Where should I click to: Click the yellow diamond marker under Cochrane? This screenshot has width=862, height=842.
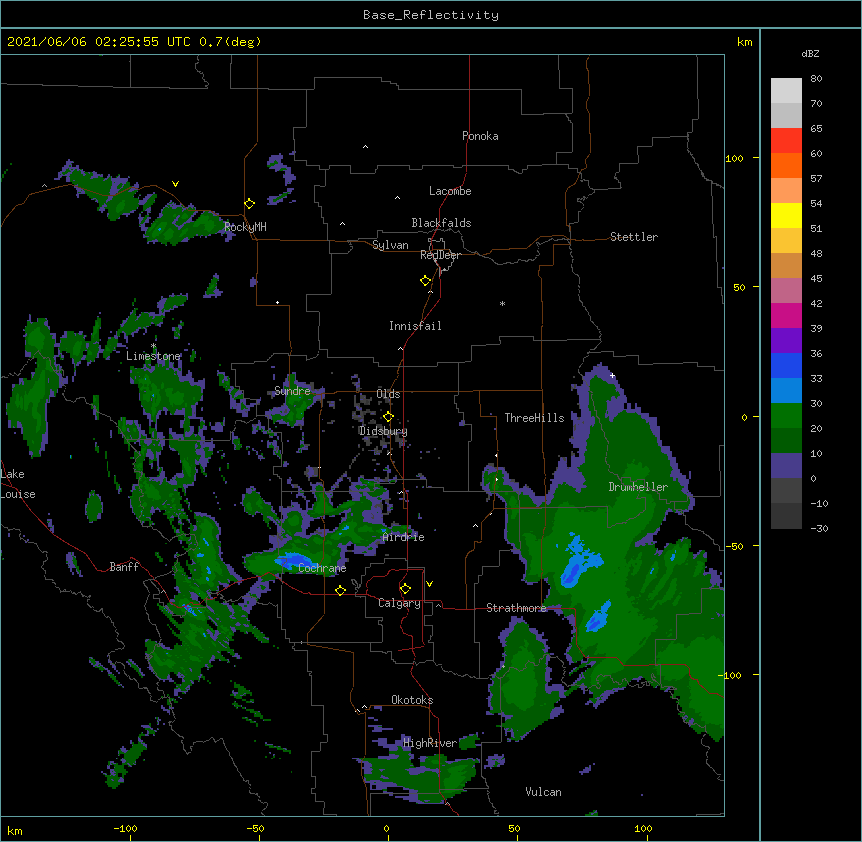340,590
